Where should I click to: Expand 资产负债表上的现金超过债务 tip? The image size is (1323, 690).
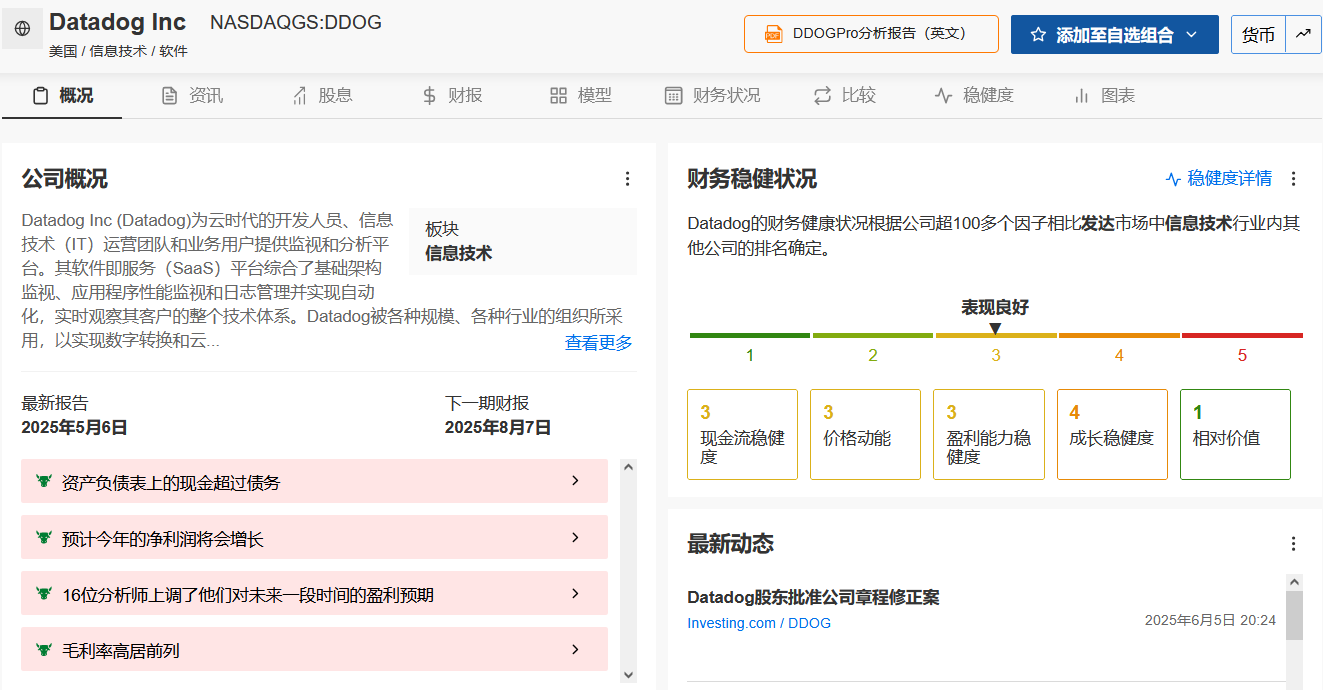(x=314, y=482)
